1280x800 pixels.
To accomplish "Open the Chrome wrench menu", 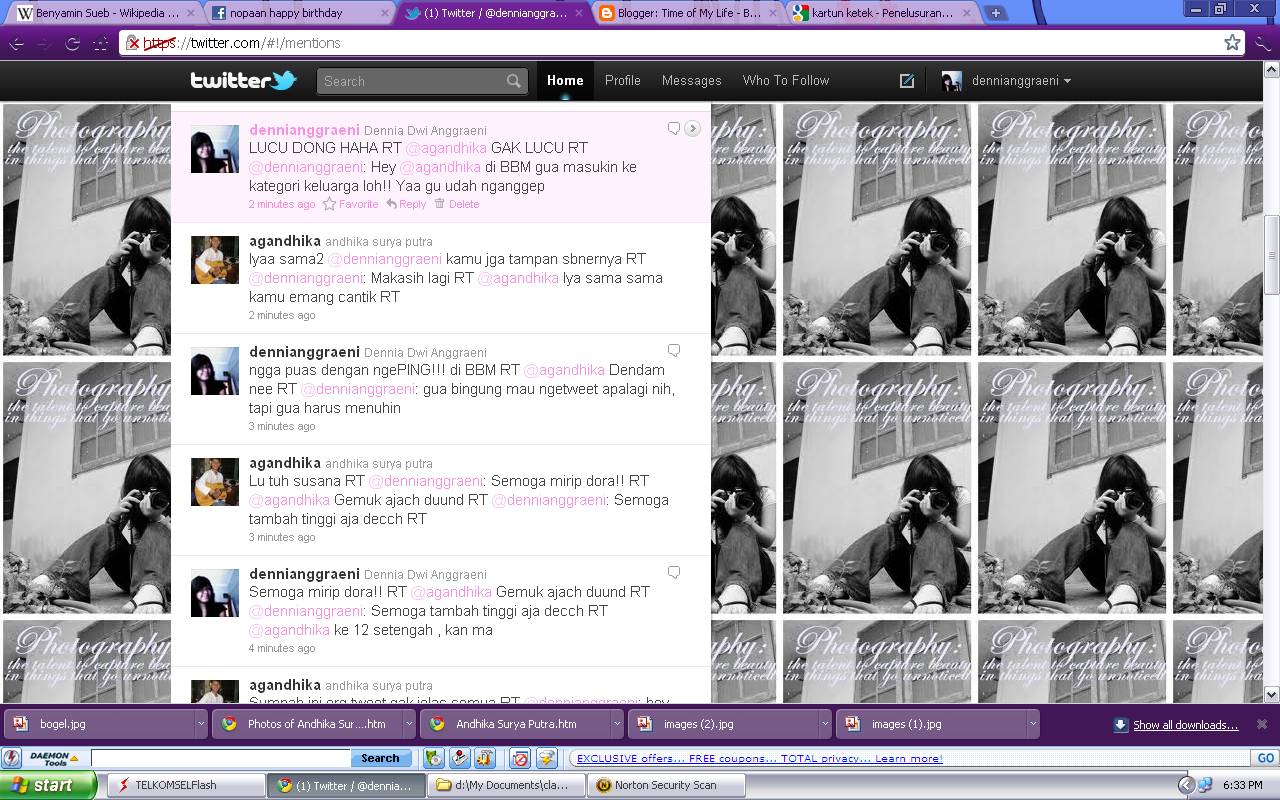I will pos(1264,43).
